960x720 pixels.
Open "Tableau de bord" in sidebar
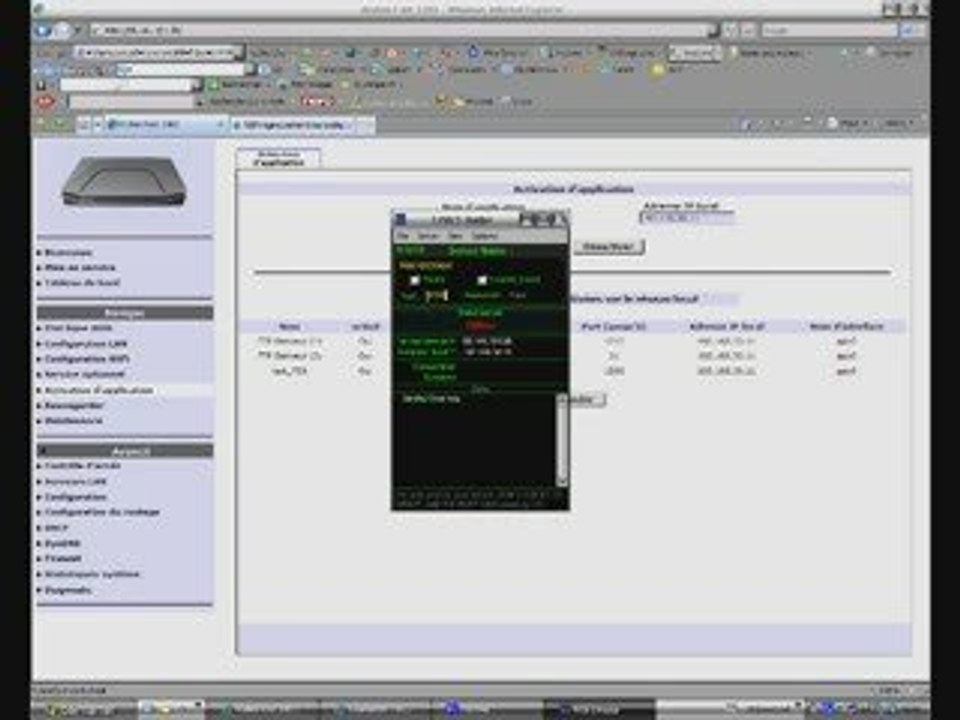82,283
